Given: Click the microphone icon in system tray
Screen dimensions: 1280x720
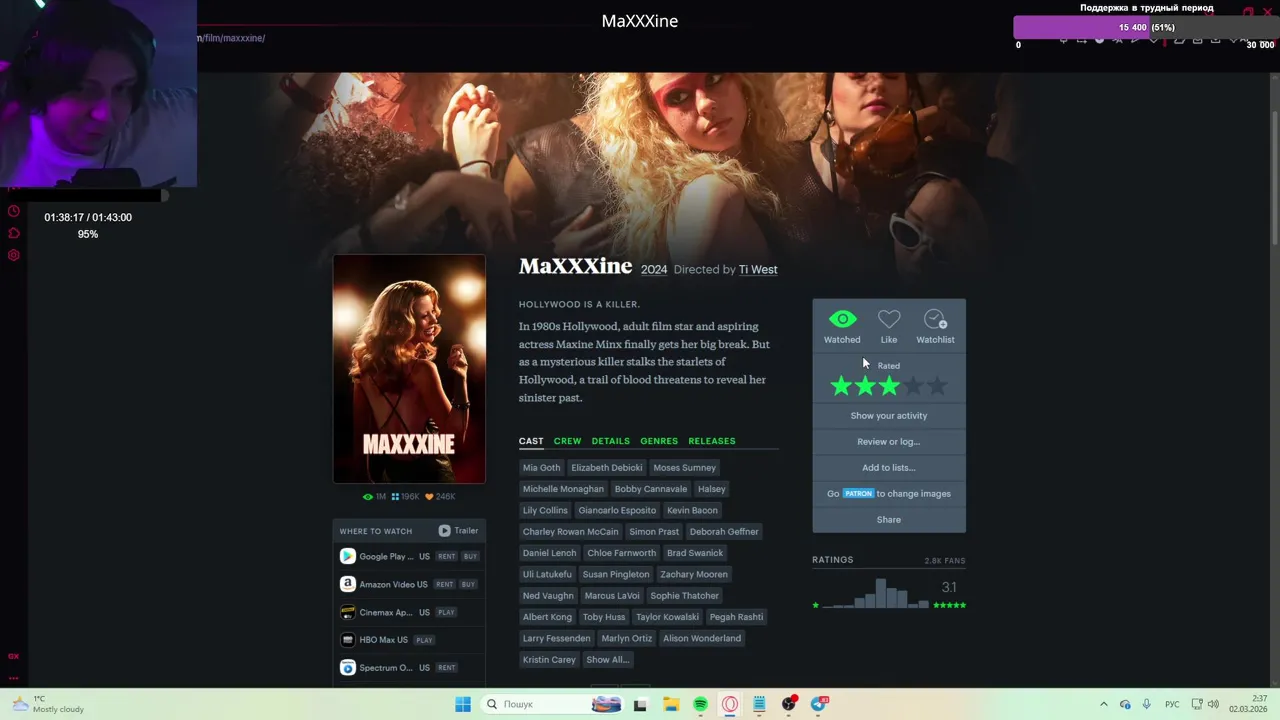Looking at the screenshot, I should [x=1146, y=704].
